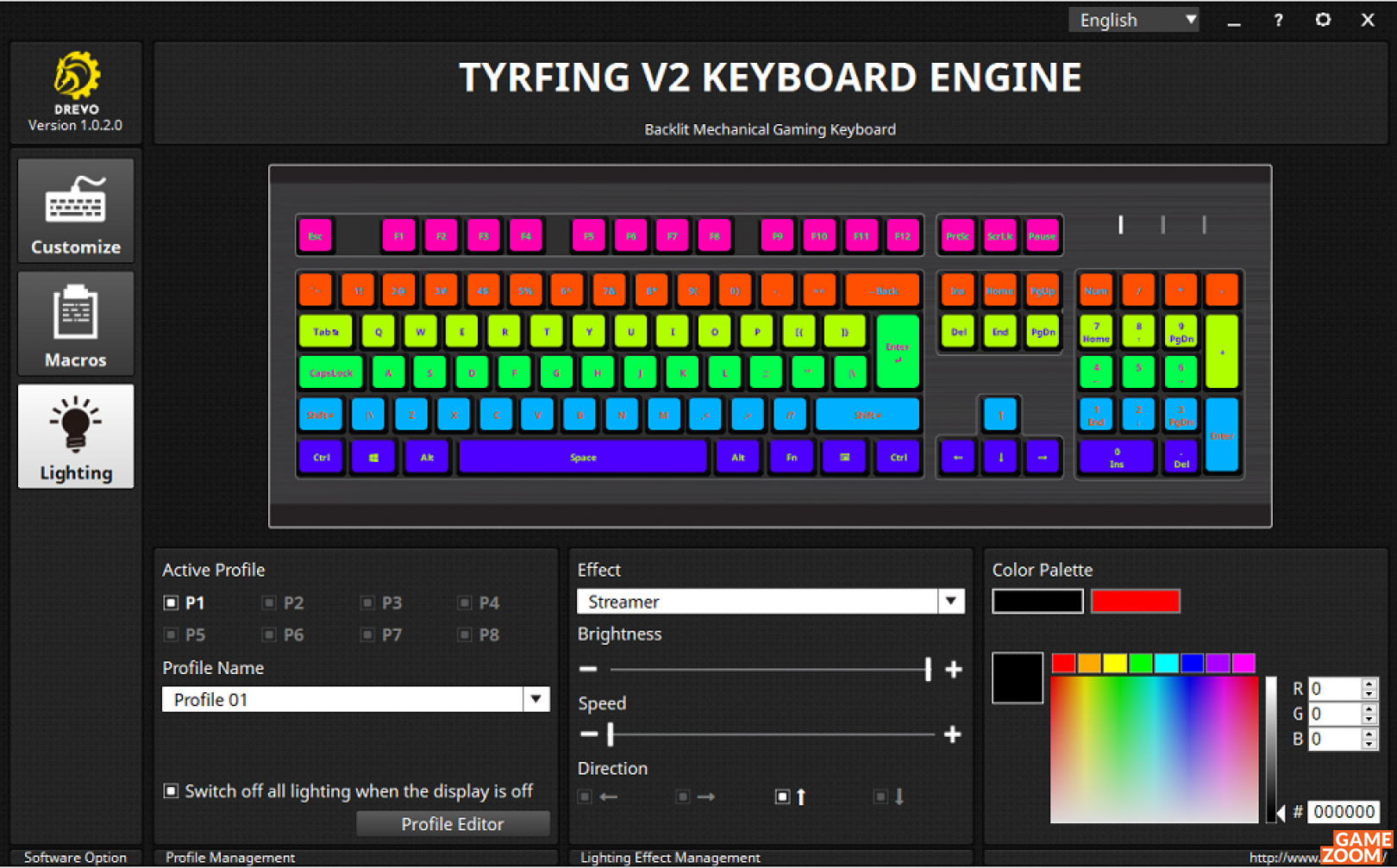The height and width of the screenshot is (868, 1397).
Task: Choose the magenta preset swatch
Action: click(1244, 663)
